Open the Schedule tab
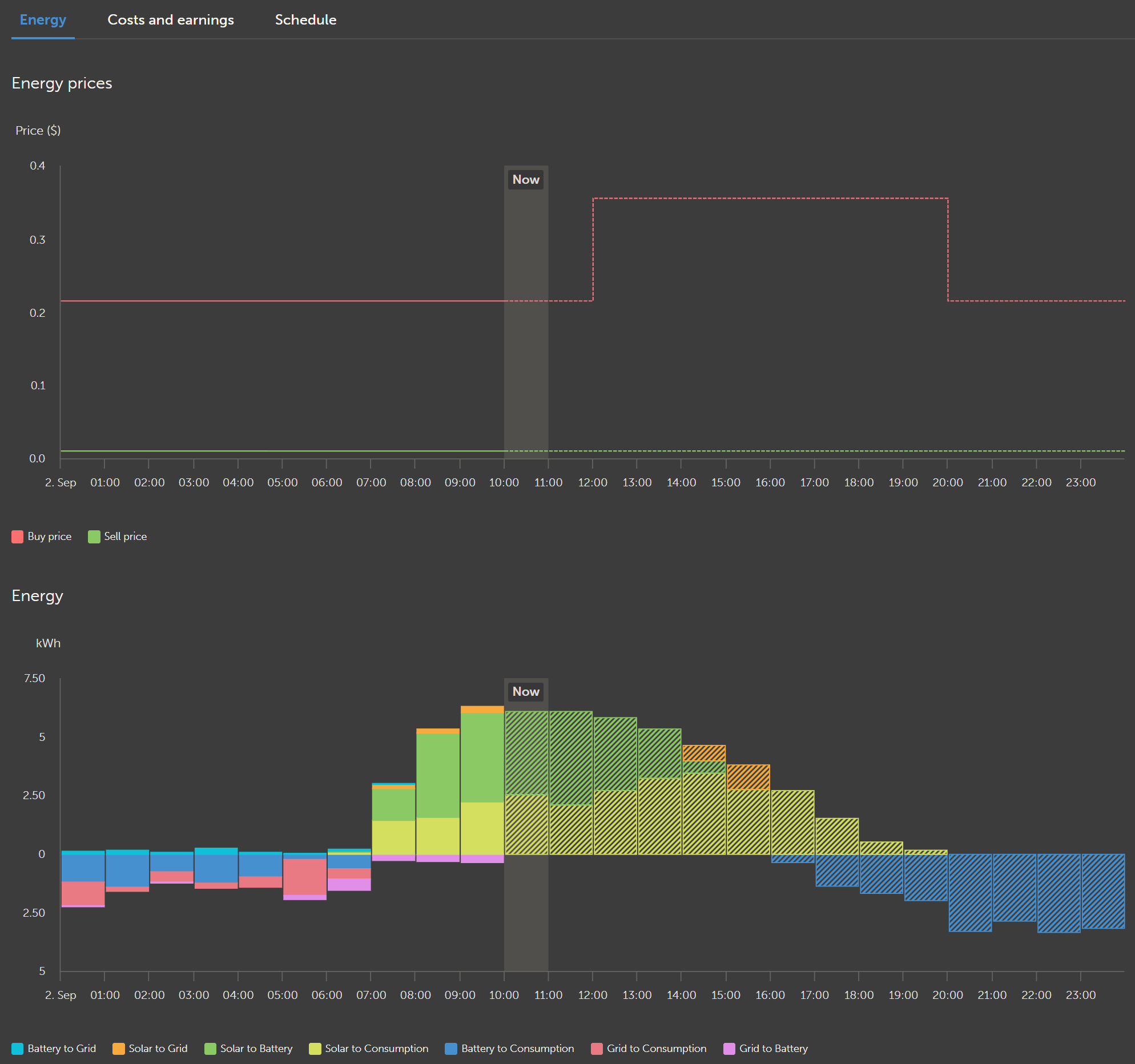 [x=305, y=20]
